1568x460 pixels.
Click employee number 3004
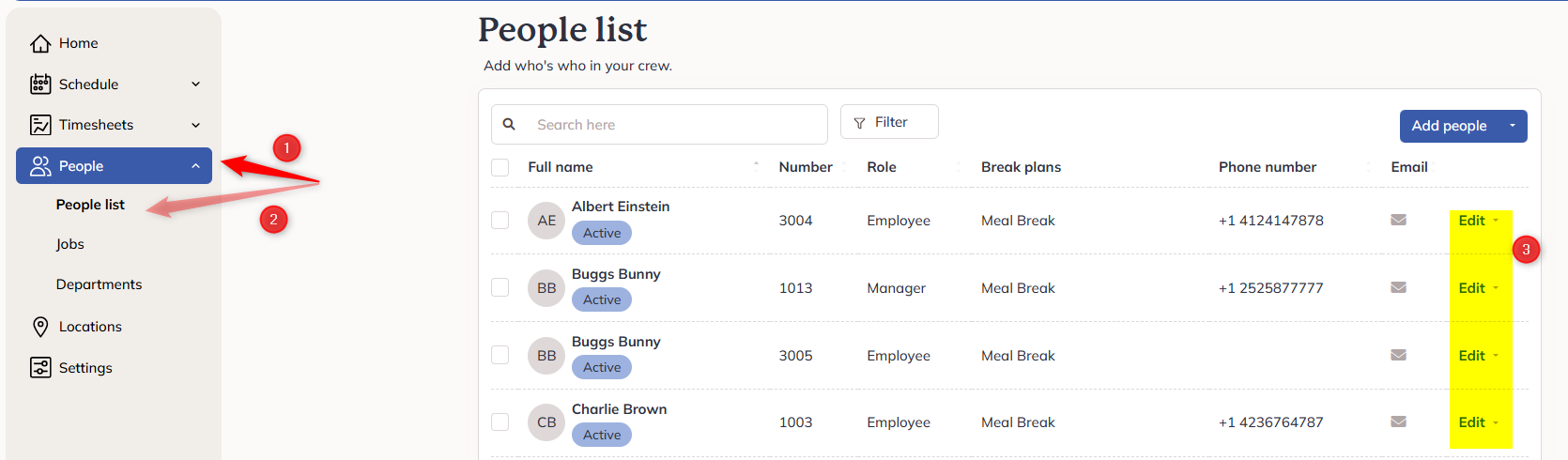click(796, 221)
